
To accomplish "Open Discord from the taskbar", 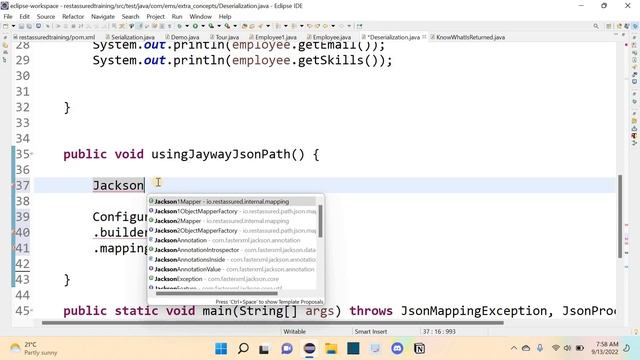I will coord(397,349).
